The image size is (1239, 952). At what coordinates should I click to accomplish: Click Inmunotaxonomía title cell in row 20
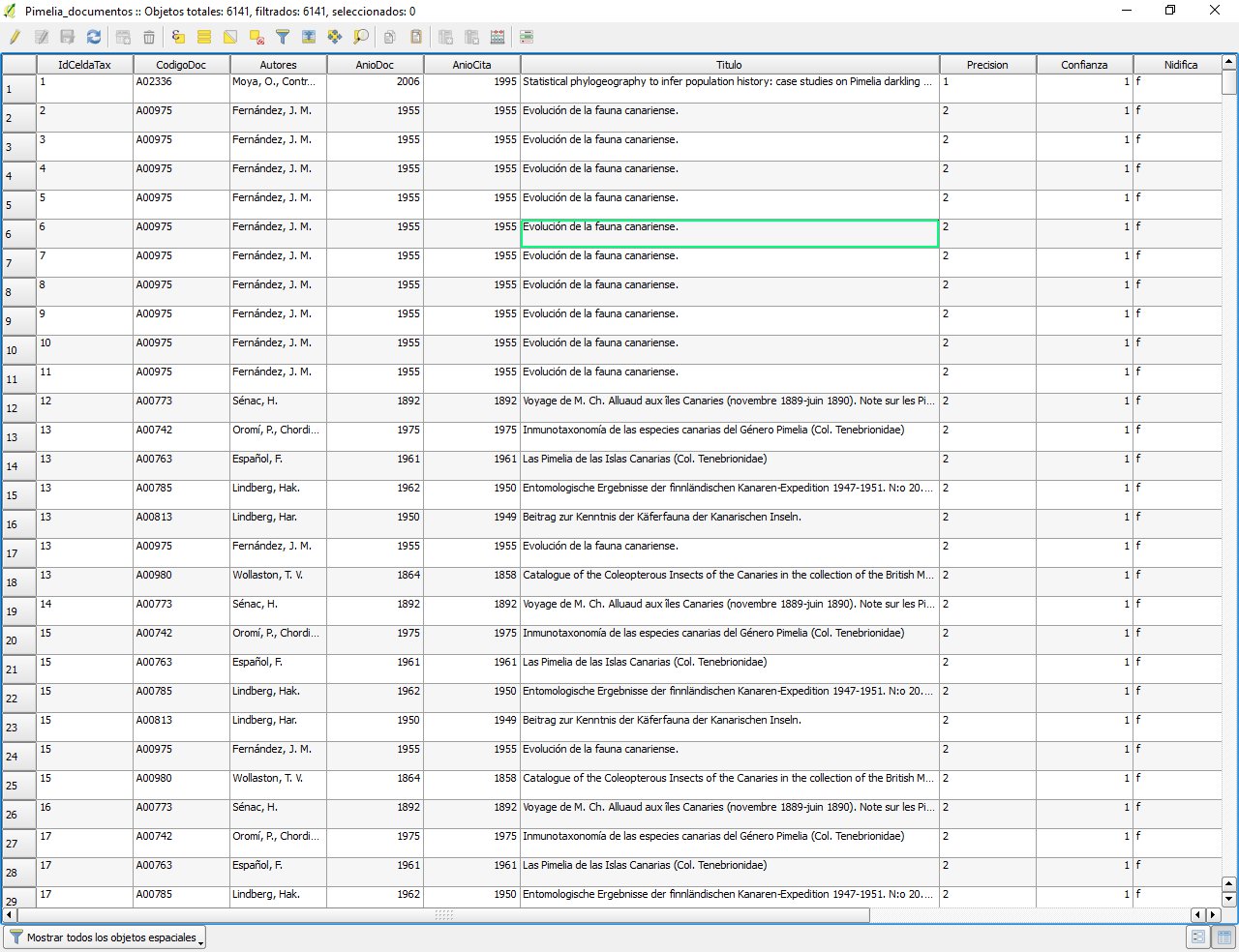click(x=730, y=640)
